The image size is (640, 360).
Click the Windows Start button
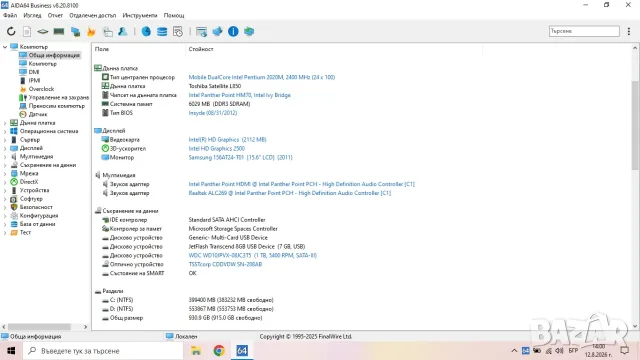click(11, 351)
